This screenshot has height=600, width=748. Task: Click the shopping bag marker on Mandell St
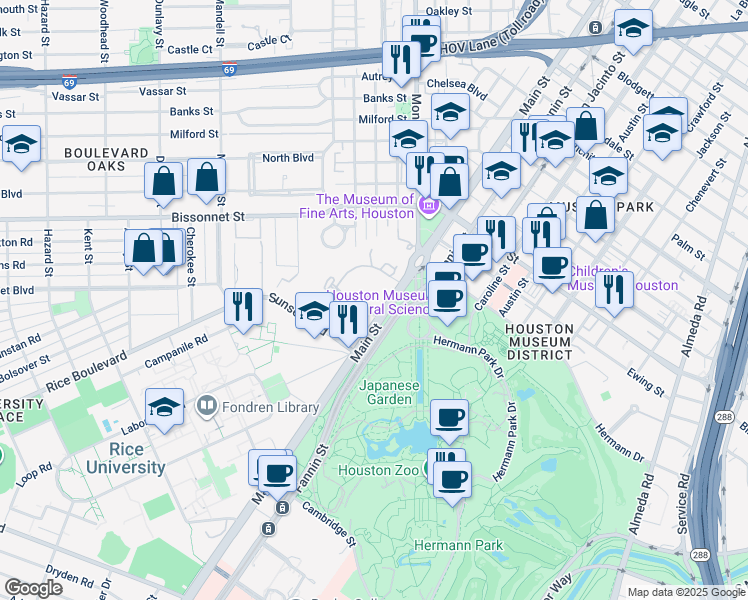(x=206, y=178)
